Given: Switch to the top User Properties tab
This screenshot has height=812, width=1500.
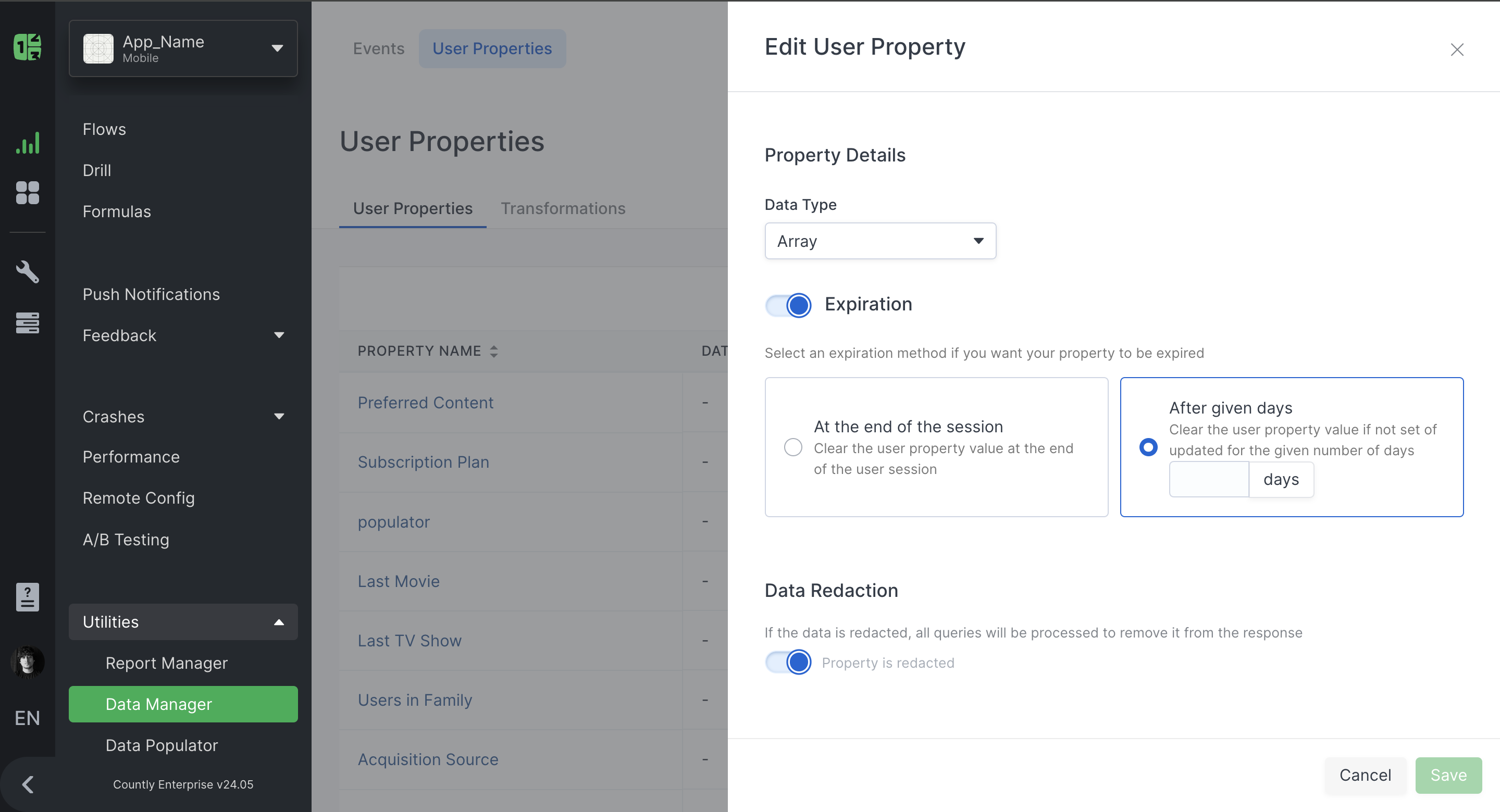Looking at the screenshot, I should pos(492,48).
